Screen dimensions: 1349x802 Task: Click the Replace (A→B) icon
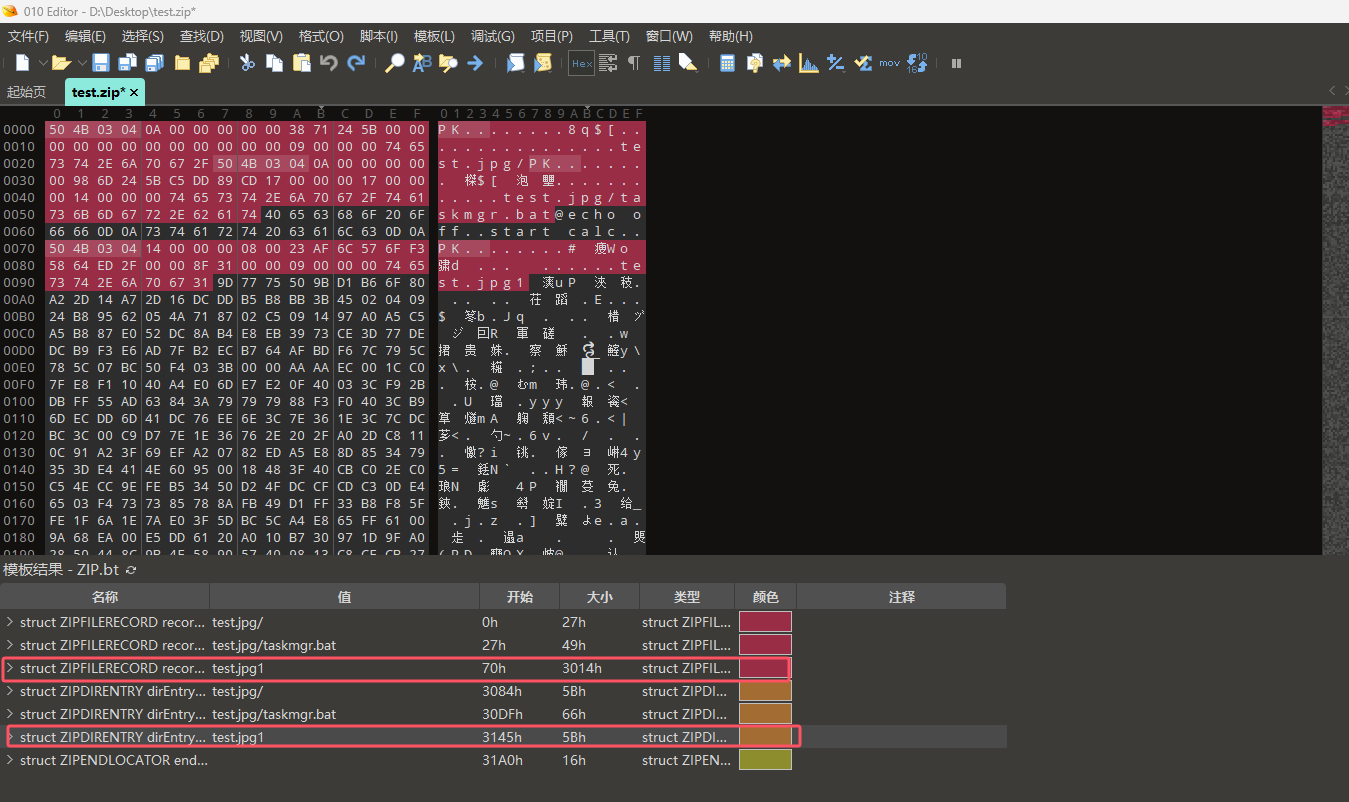pos(422,63)
